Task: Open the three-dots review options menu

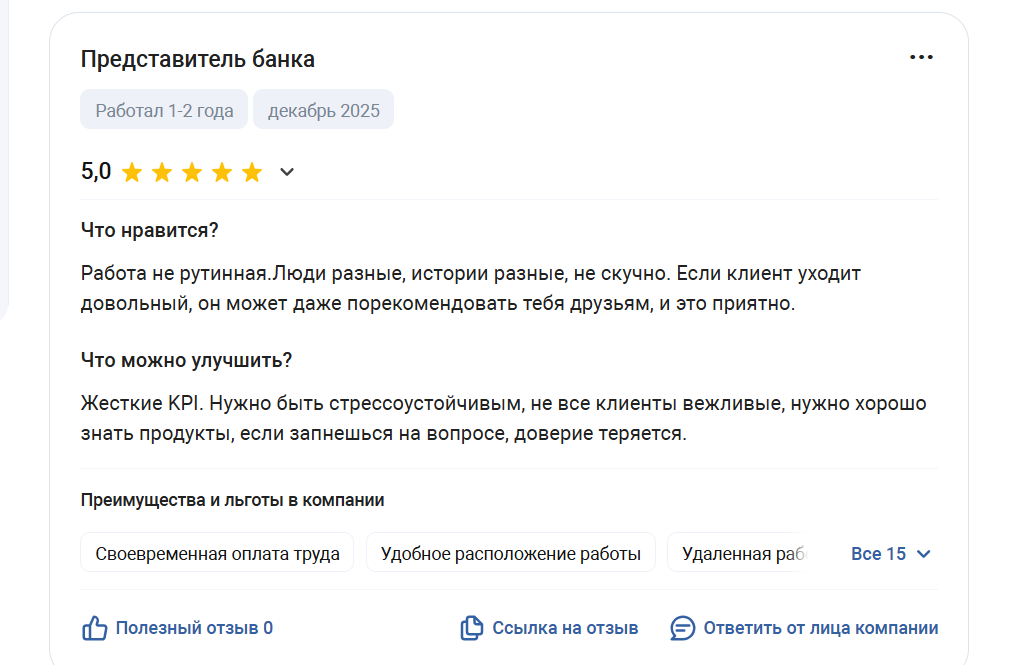Action: 921,58
